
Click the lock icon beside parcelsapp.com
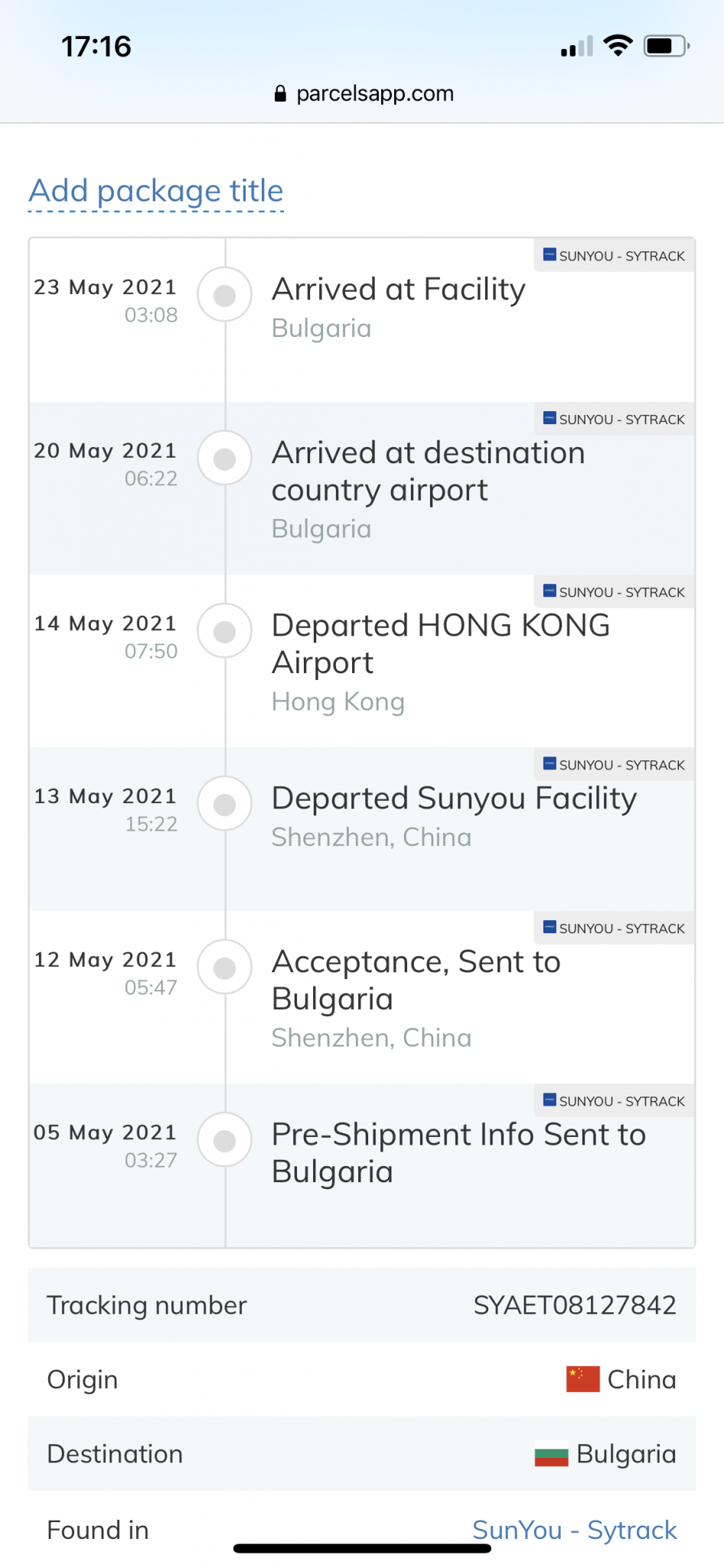tap(280, 94)
